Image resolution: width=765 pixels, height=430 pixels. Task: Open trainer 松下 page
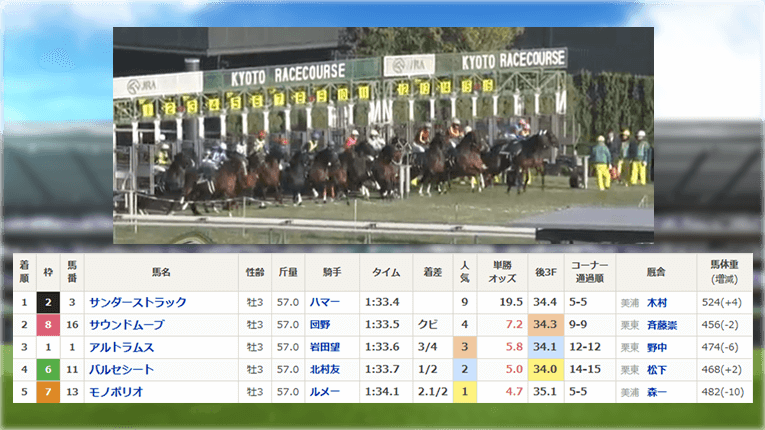657,369
